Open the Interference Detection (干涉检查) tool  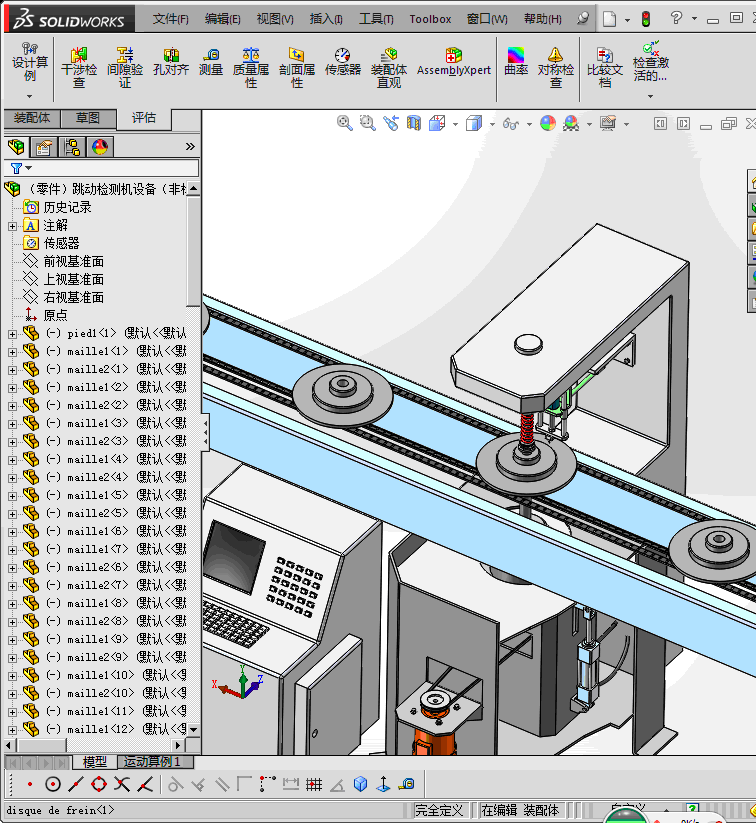79,68
